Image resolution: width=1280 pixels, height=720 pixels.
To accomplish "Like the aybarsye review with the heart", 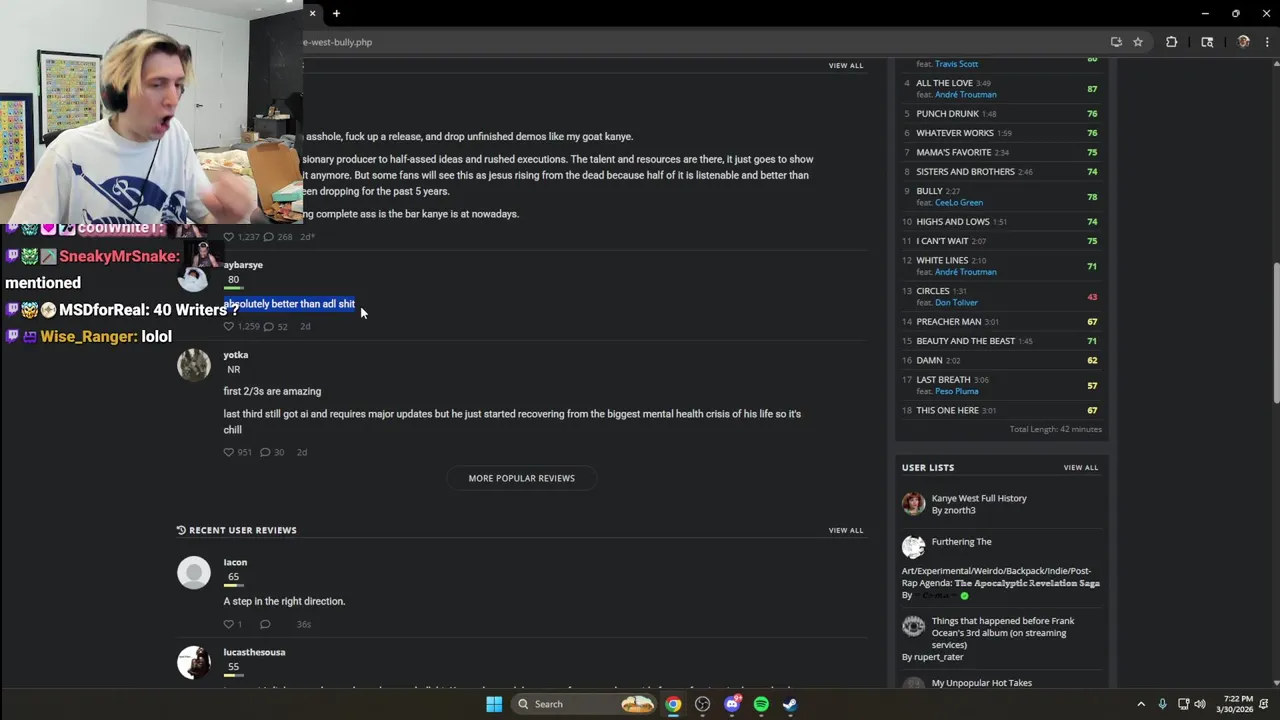I will 228,326.
